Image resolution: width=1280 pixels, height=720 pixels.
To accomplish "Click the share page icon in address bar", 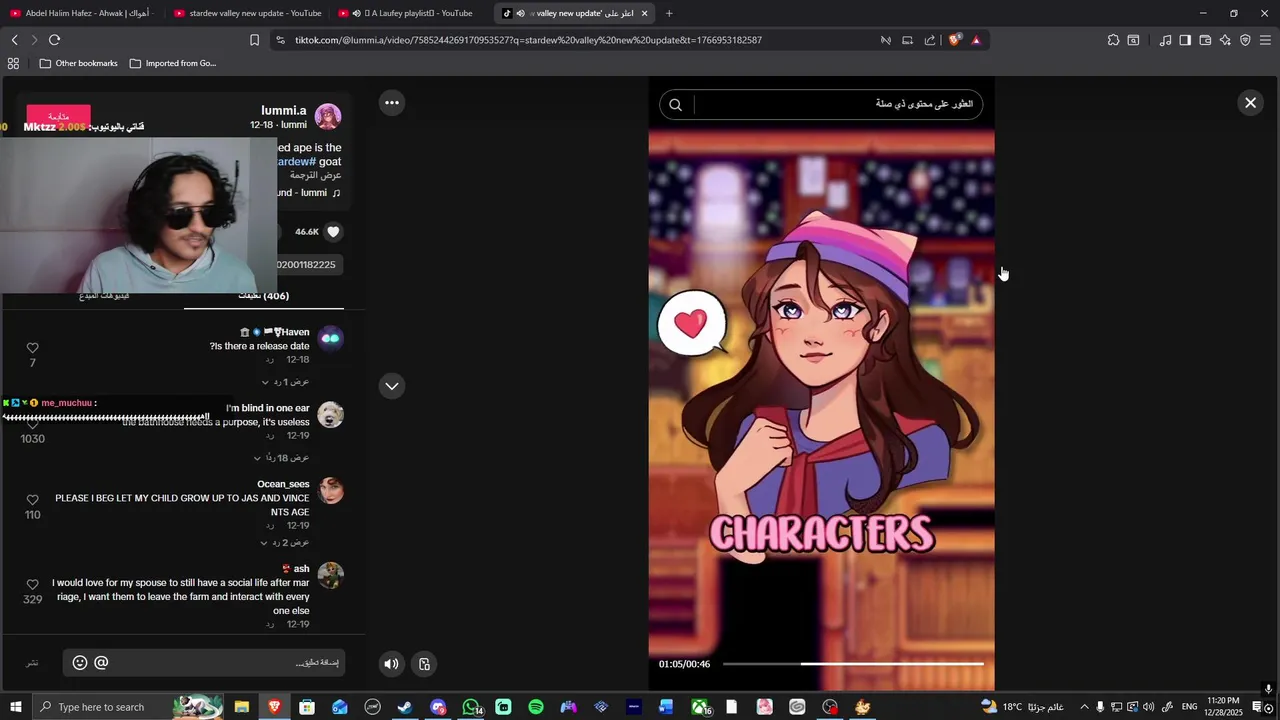I will pyautogui.click(x=930, y=40).
